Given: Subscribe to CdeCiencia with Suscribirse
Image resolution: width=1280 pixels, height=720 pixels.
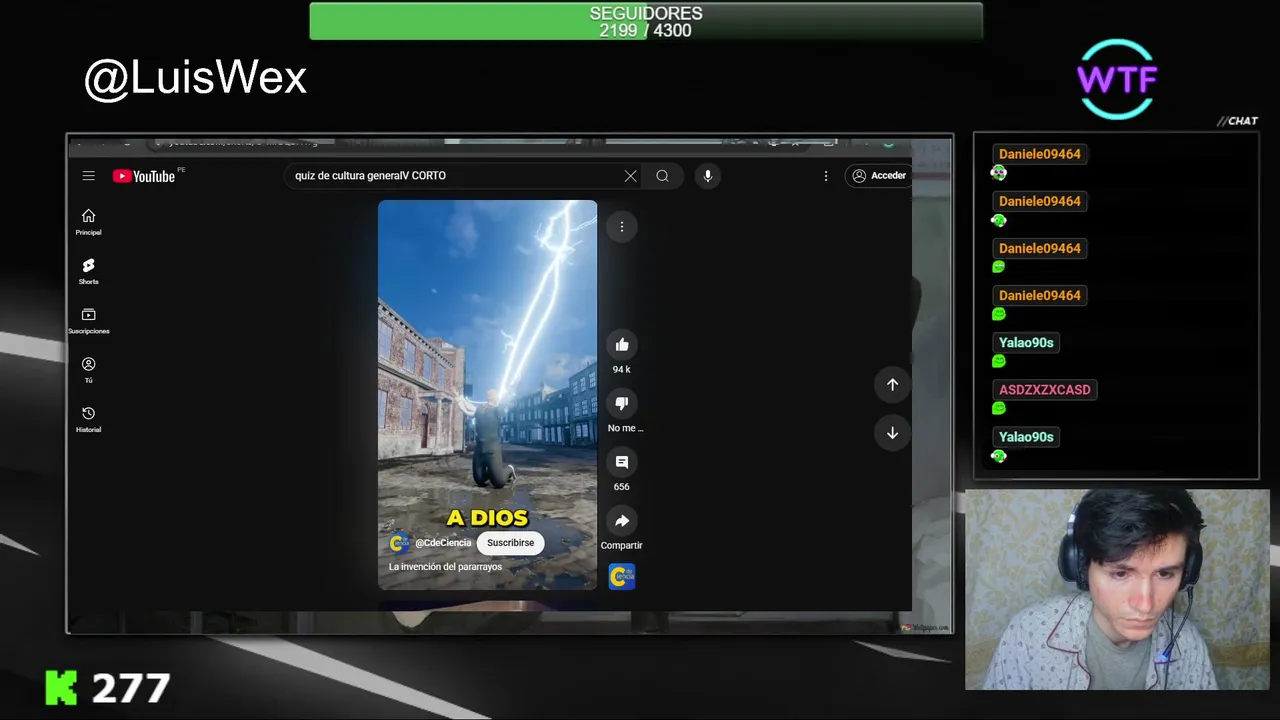Looking at the screenshot, I should coord(510,543).
